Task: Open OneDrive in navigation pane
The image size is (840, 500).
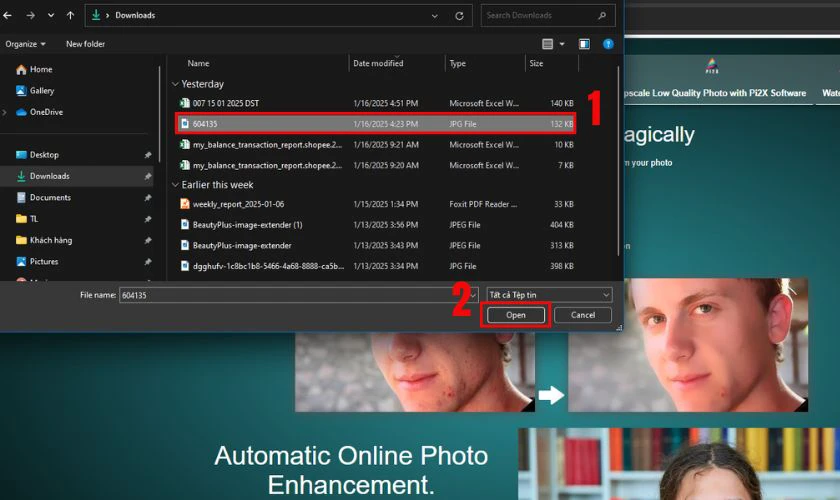Action: (x=40, y=112)
